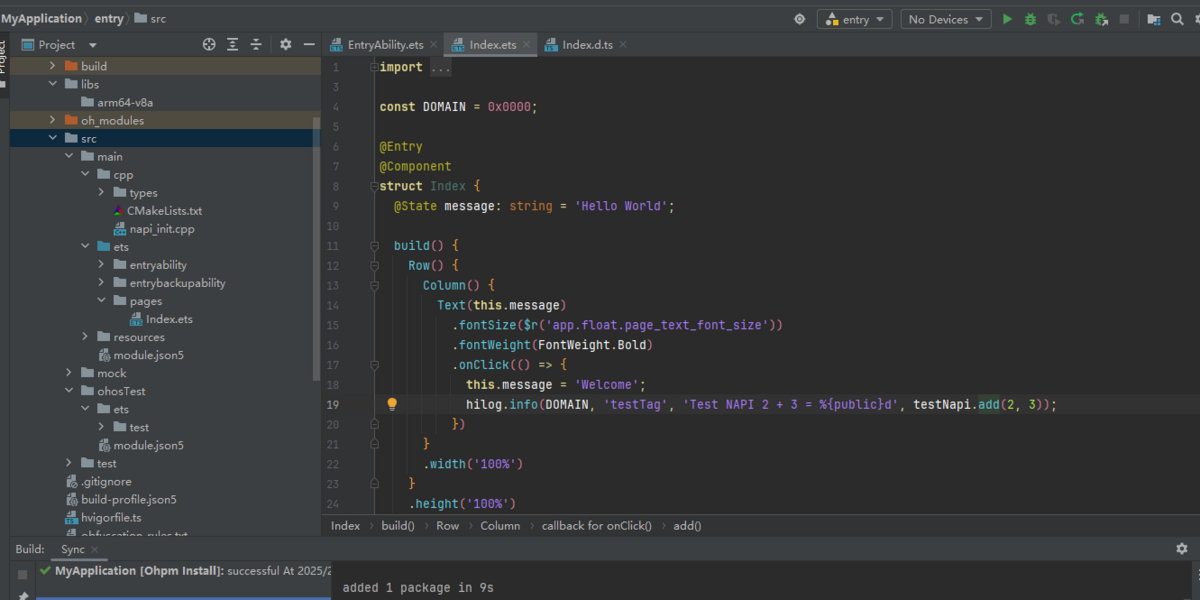Viewport: 1200px width, 600px height.
Task: Expand the collapsed import block on line 1
Action: [x=440, y=68]
